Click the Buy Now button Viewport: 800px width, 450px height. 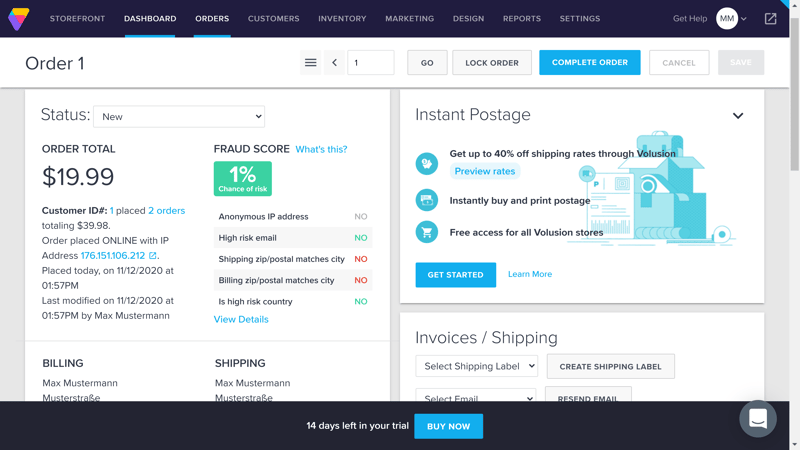tap(448, 426)
